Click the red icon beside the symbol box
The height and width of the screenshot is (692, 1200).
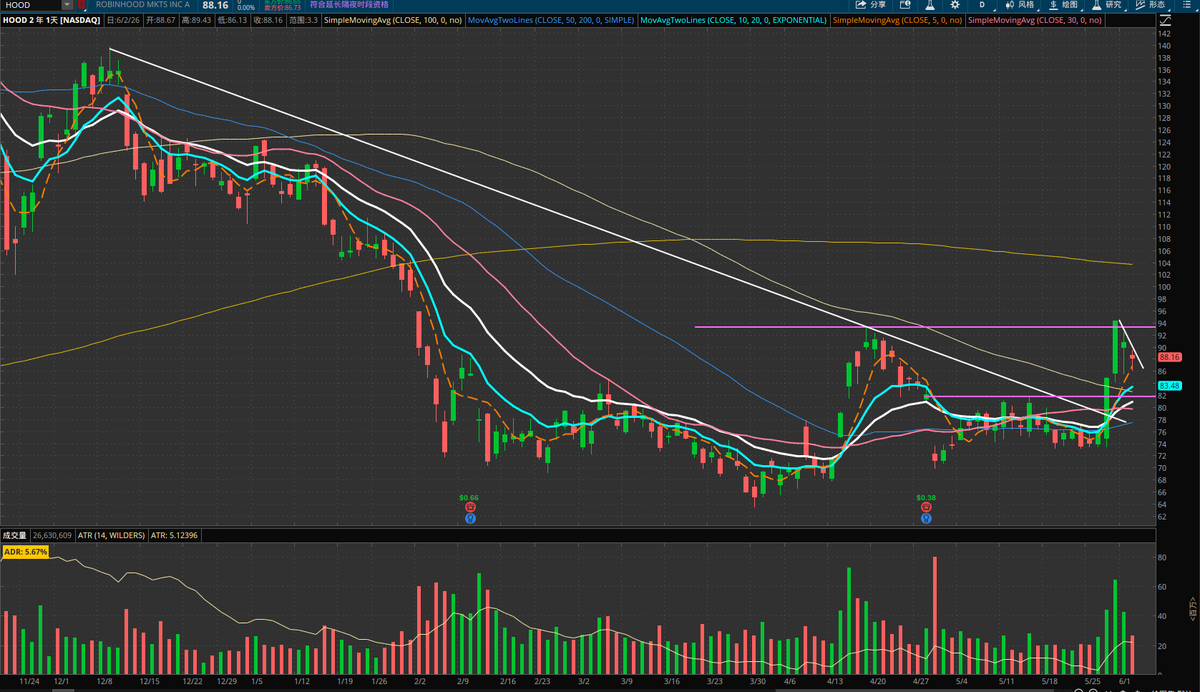point(81,6)
